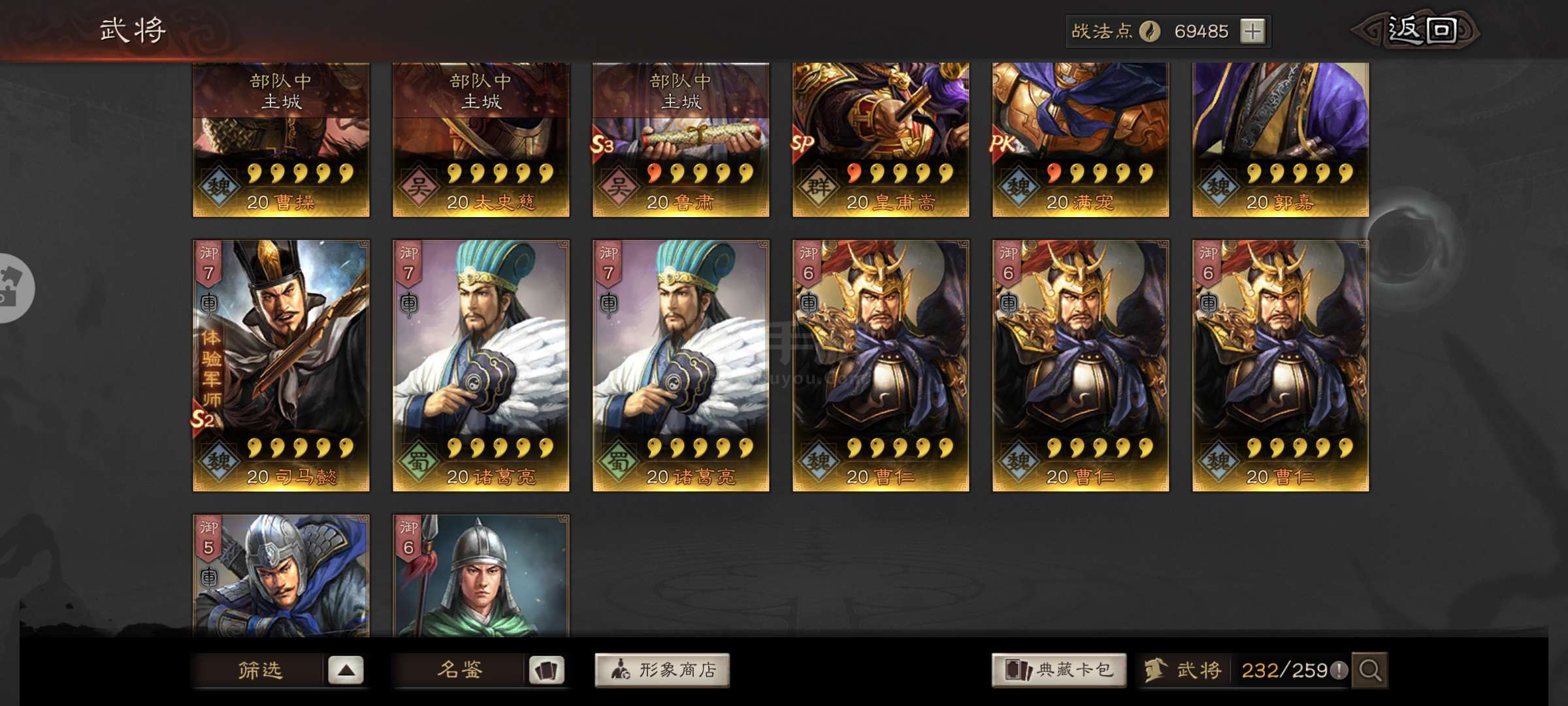
Task: Tap the puzzle piece side icon
Action: (10, 288)
